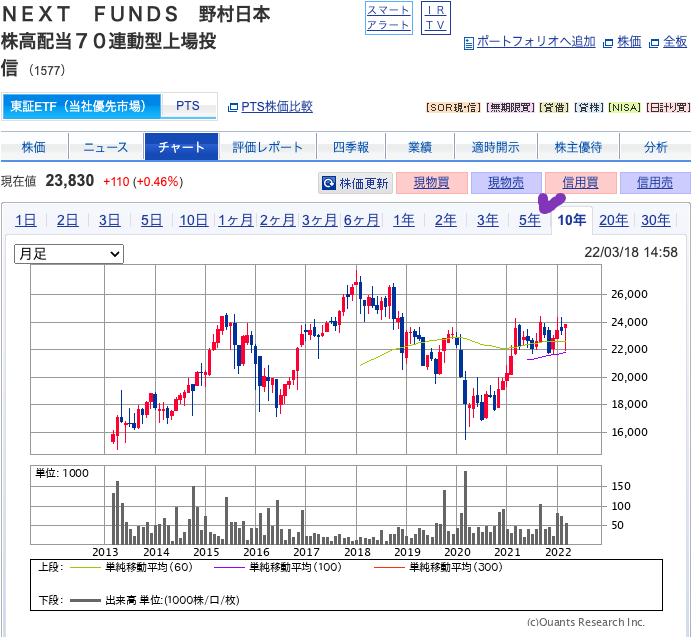This screenshot has width=696, height=637.
Task: Open the ニュース tab
Action: [x=106, y=146]
